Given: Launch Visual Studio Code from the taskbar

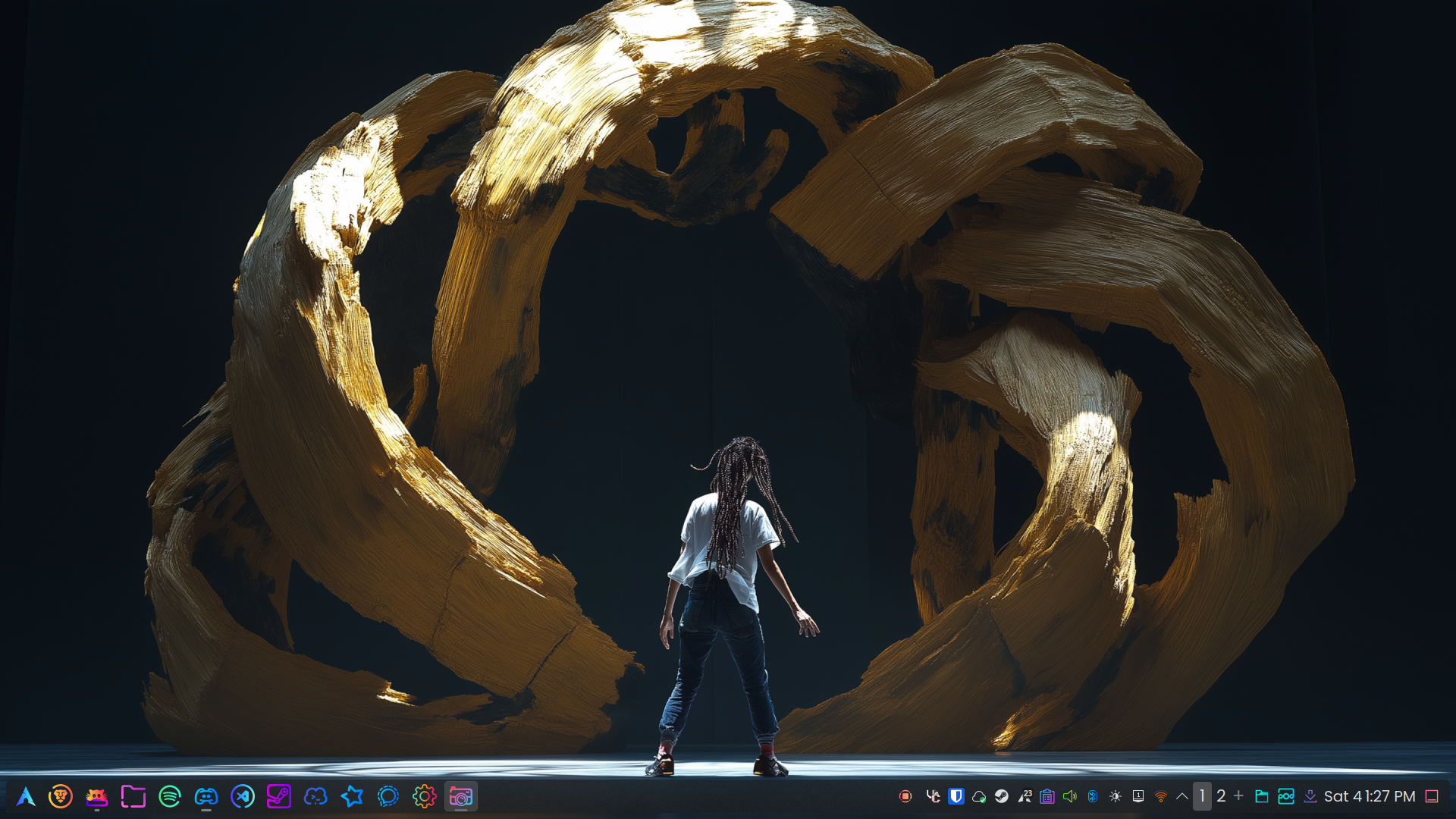Looking at the screenshot, I should (x=243, y=796).
